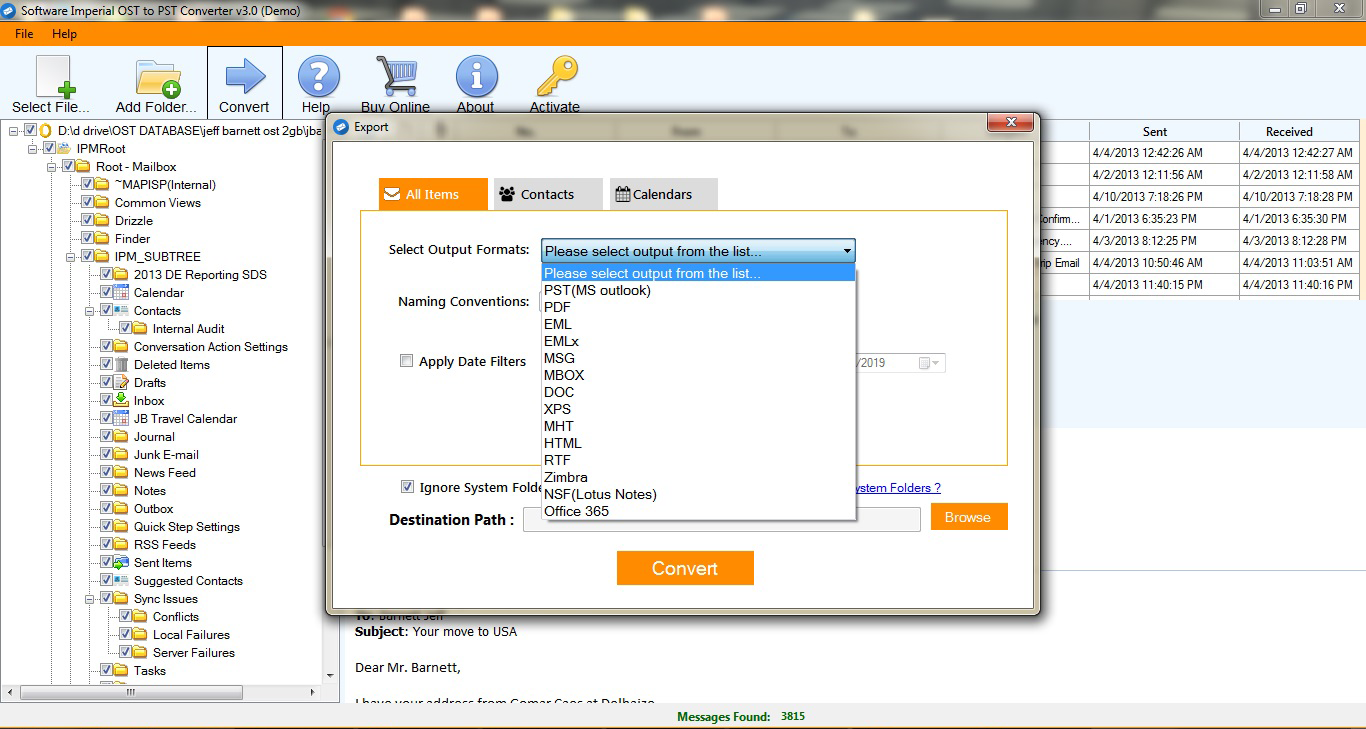Click the Inbox folder icon in tree
Image resolution: width=1366 pixels, height=729 pixels.
tap(119, 400)
